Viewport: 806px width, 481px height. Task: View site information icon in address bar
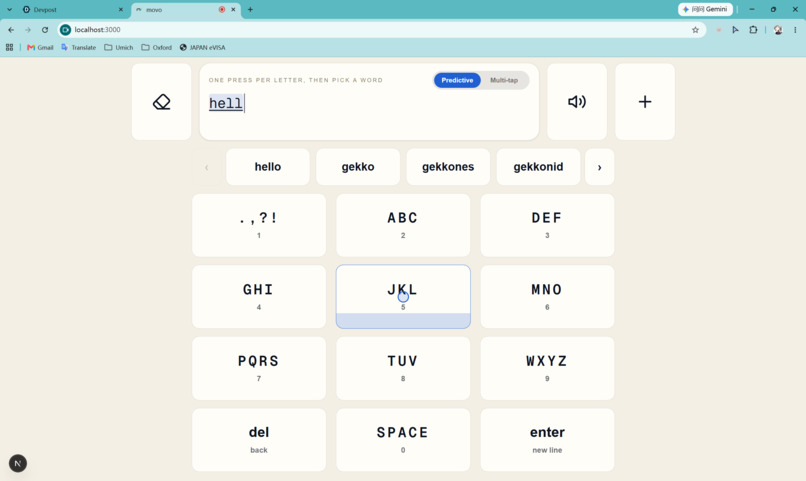coord(65,30)
